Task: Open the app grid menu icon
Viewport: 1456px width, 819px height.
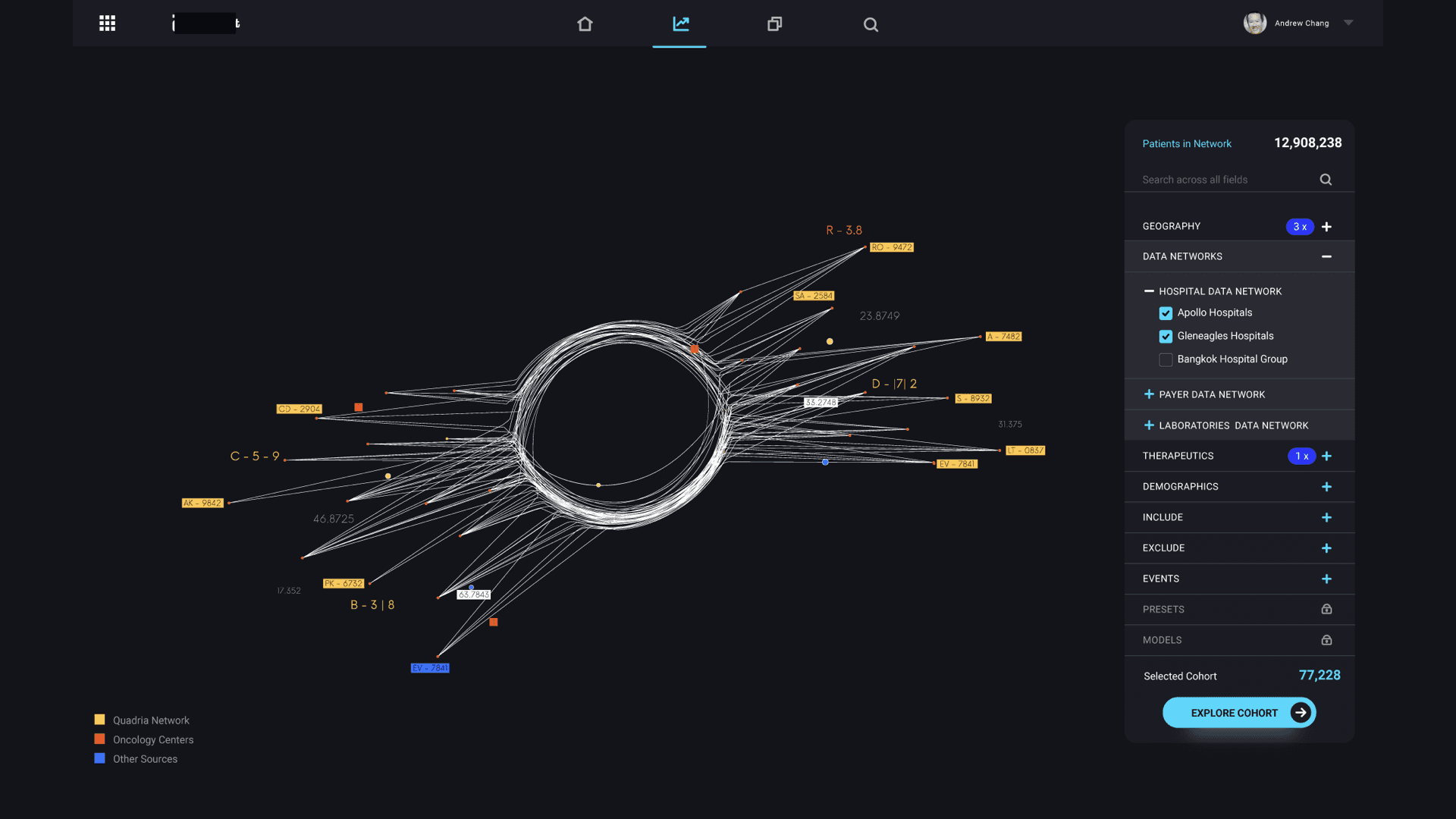Action: [x=108, y=24]
